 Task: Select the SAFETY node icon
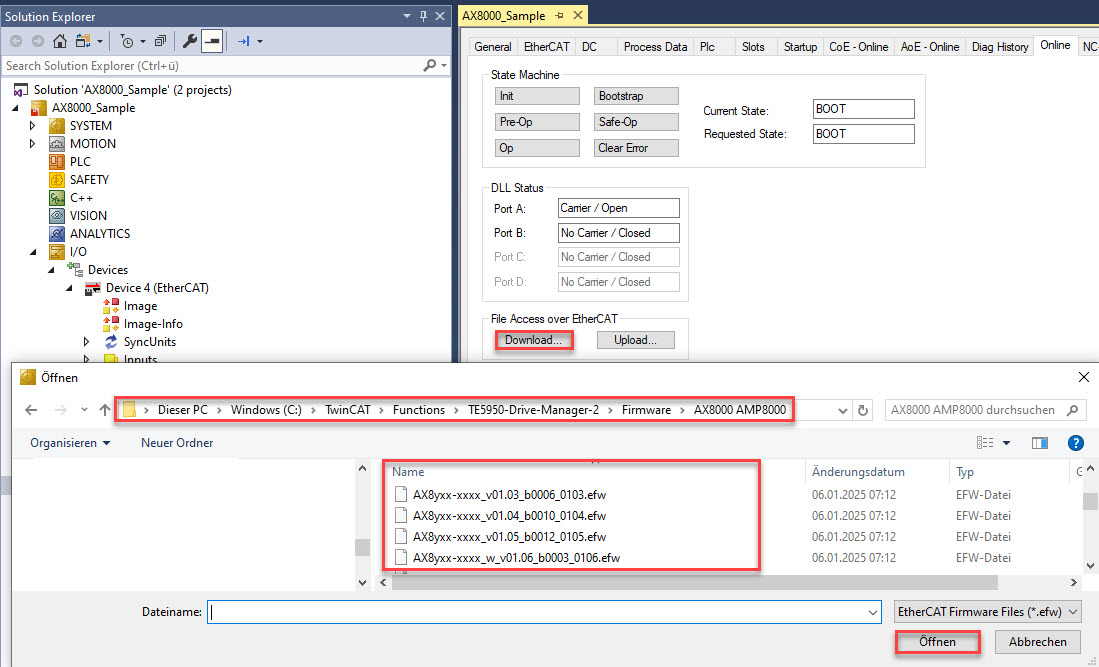point(57,180)
